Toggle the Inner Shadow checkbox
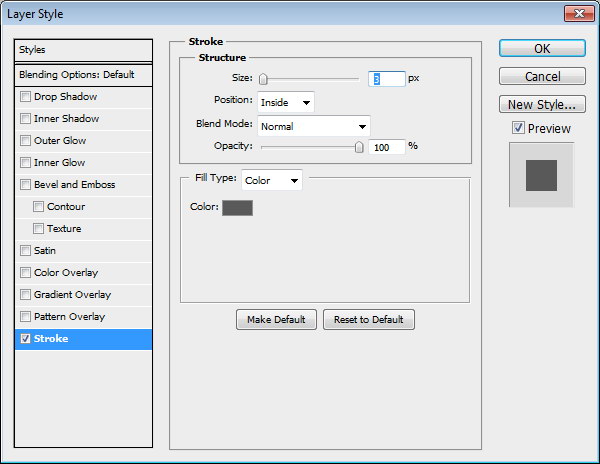 [26, 119]
